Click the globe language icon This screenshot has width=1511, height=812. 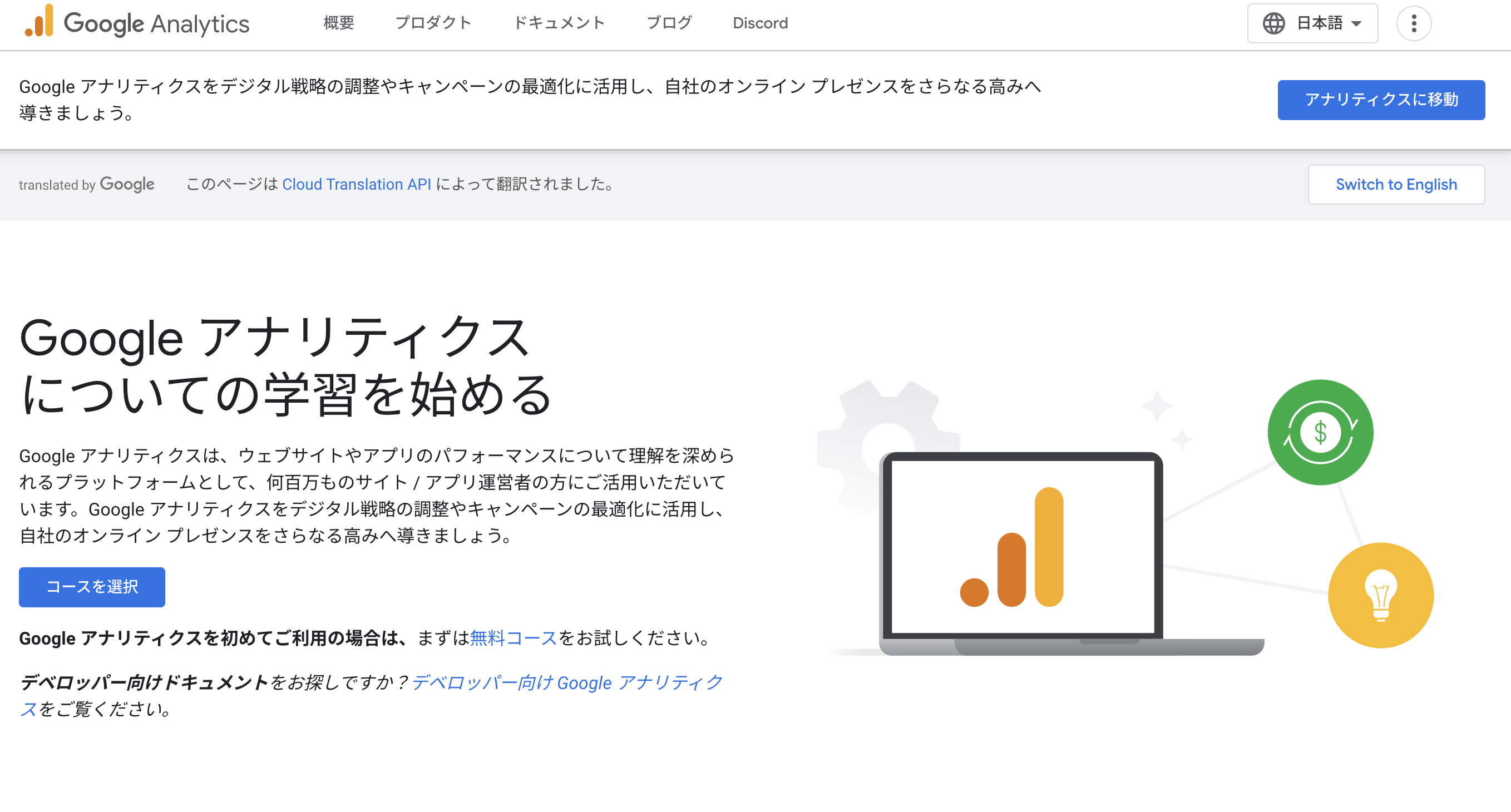click(x=1273, y=23)
